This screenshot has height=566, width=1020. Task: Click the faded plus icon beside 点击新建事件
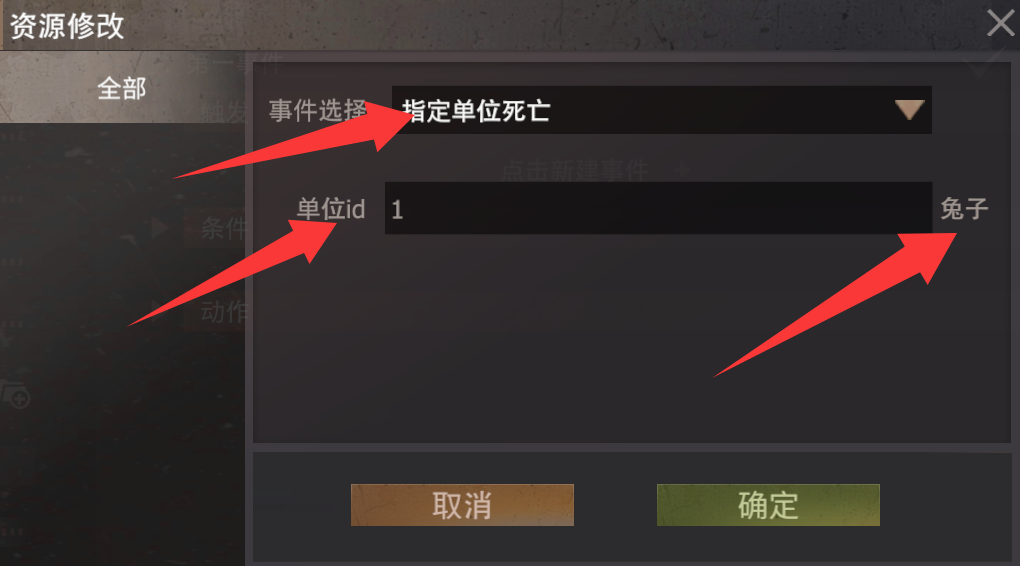pos(682,171)
